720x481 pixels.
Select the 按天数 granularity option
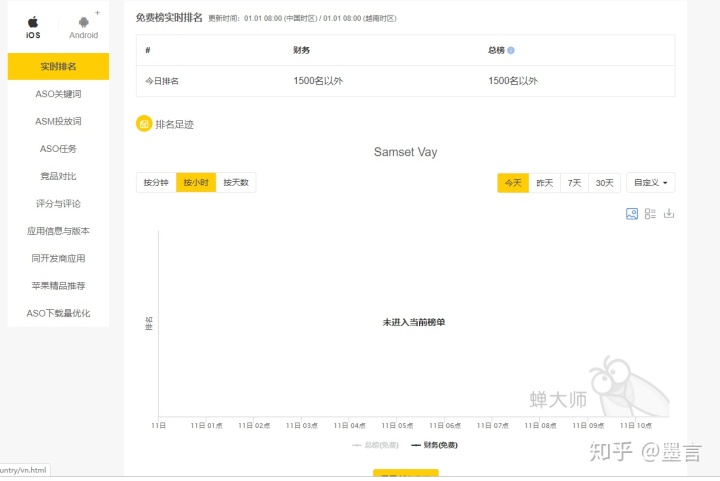[x=236, y=182]
